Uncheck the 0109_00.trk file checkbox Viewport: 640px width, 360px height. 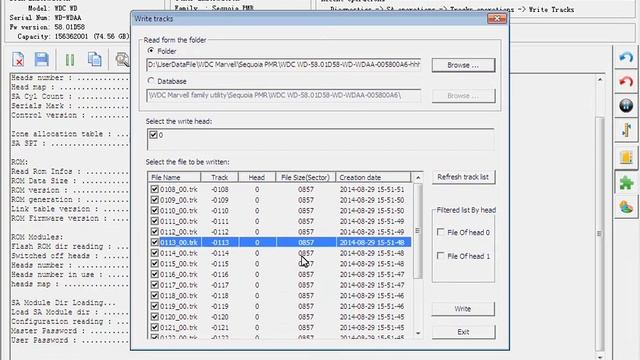pyautogui.click(x=154, y=200)
